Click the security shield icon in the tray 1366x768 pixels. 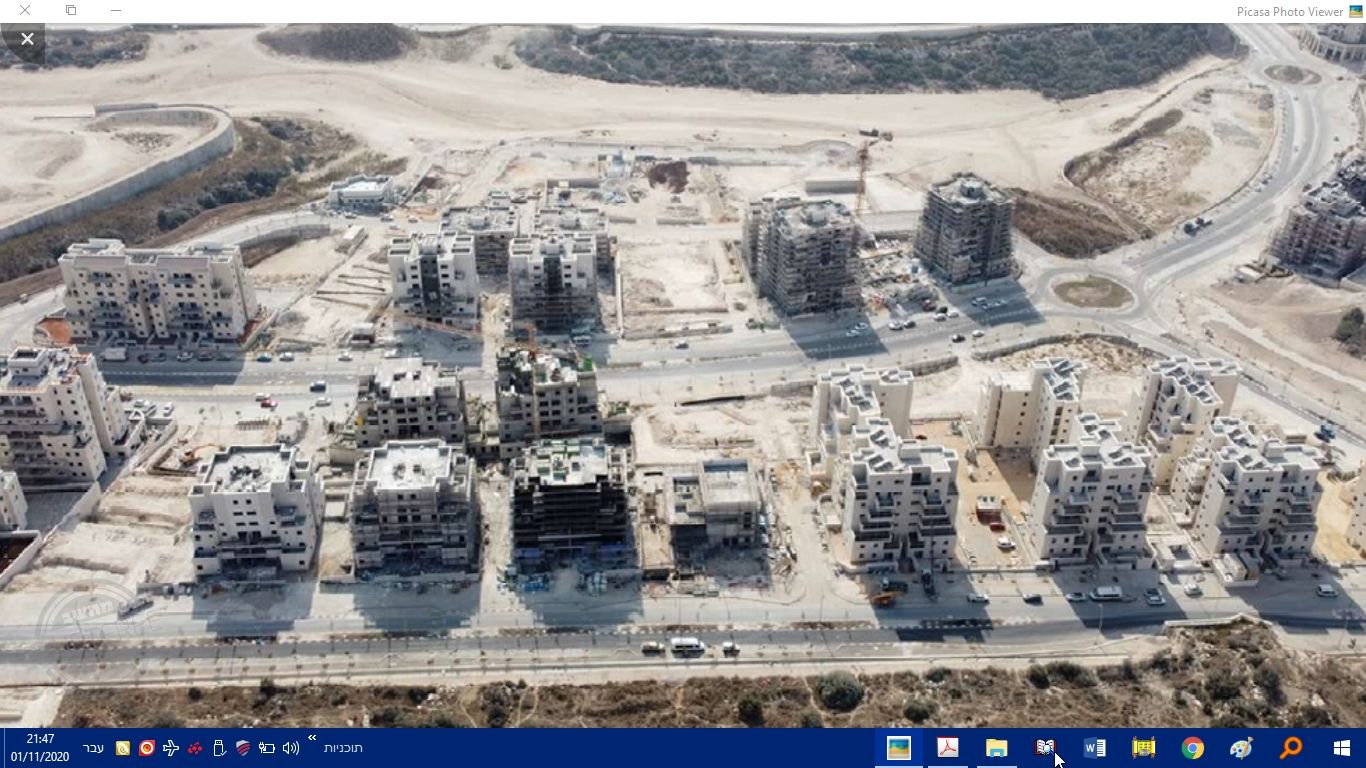(x=243, y=747)
